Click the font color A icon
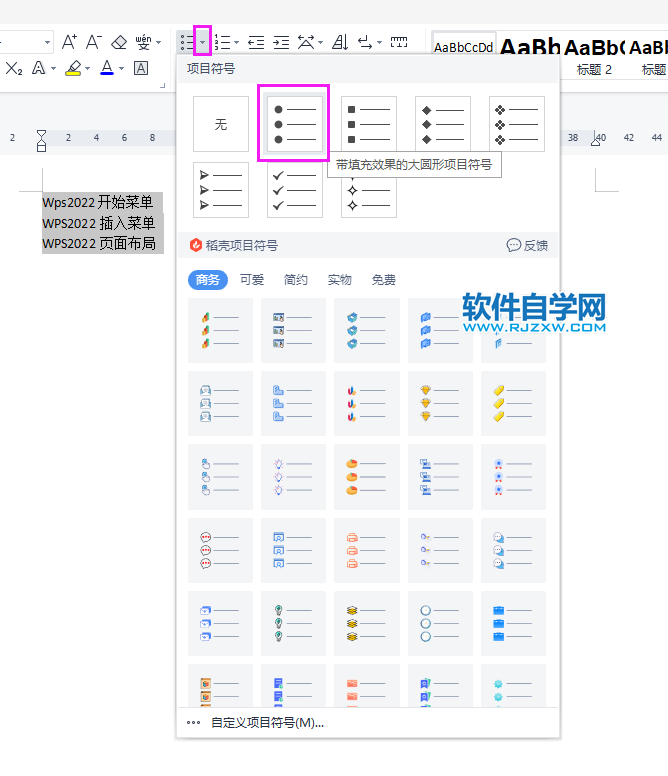Image resolution: width=668 pixels, height=776 pixels. click(107, 67)
